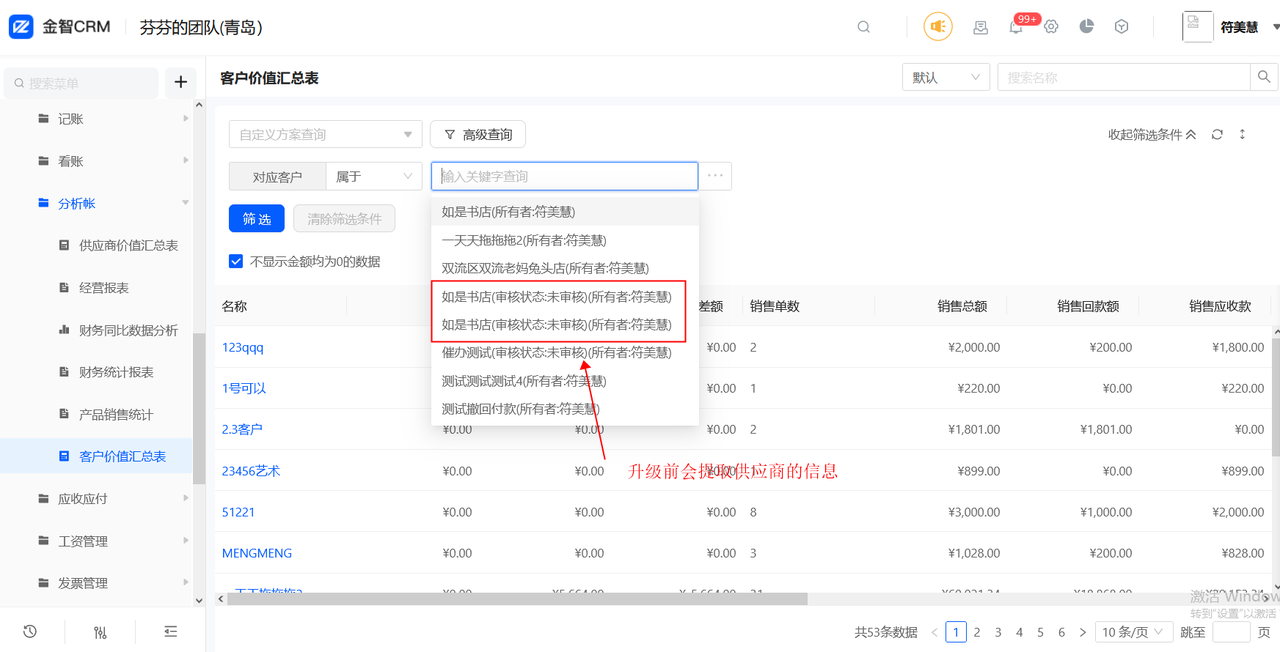Open notifications bell with 99+ badge

[x=1016, y=27]
